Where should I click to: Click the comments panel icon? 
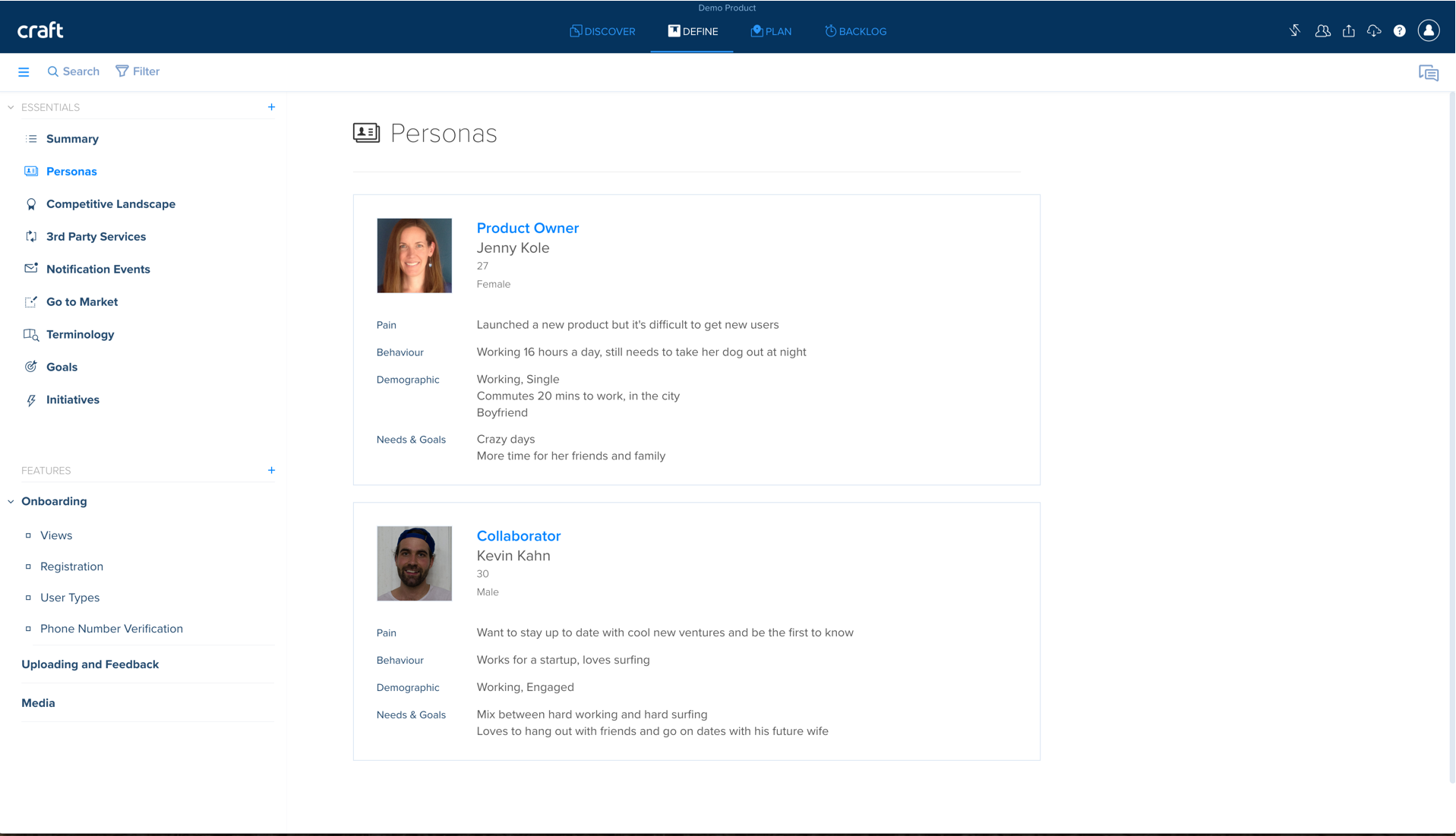(1428, 73)
